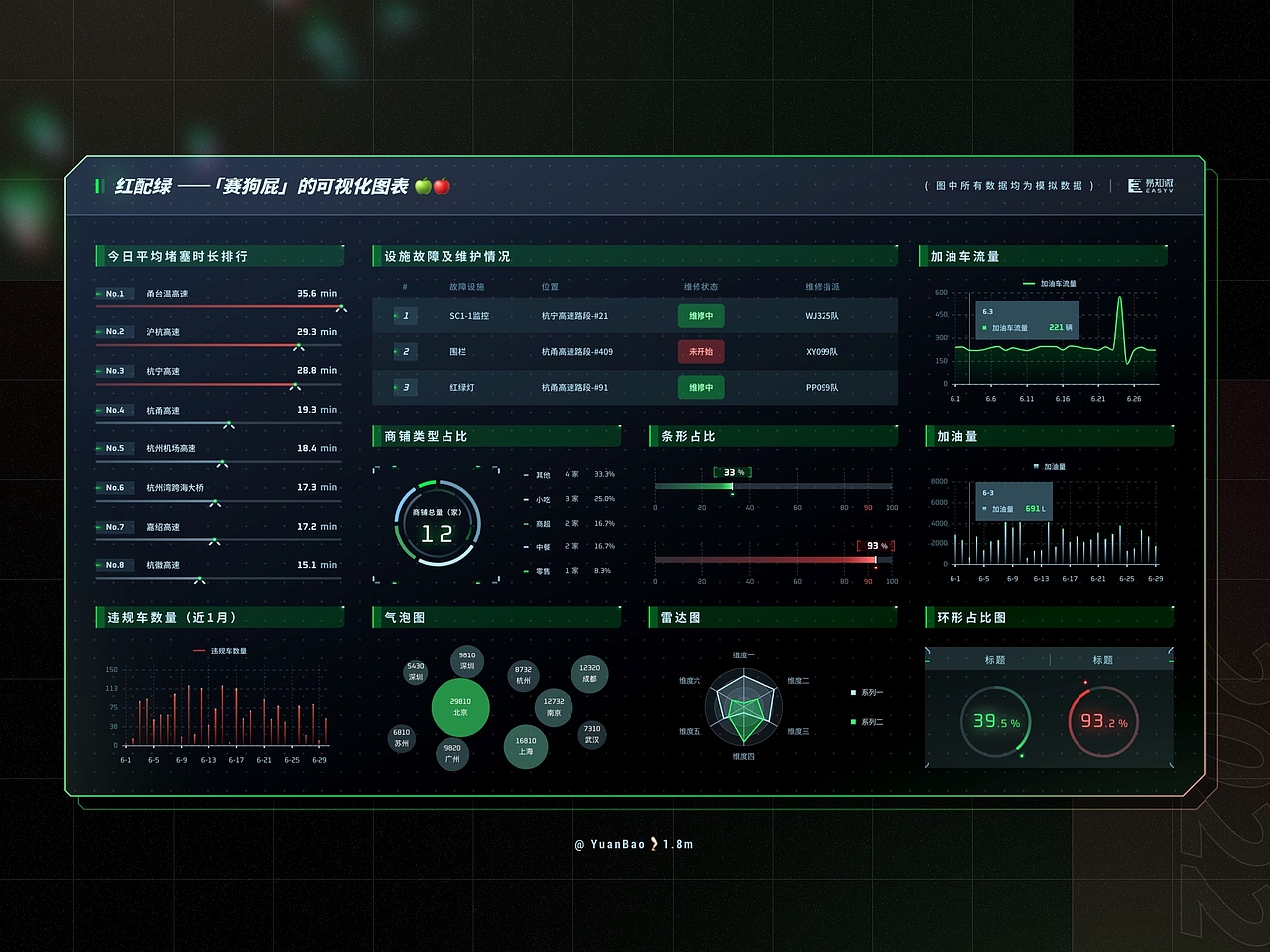
Task: Click the 35.6 min value
Action: (317, 294)
